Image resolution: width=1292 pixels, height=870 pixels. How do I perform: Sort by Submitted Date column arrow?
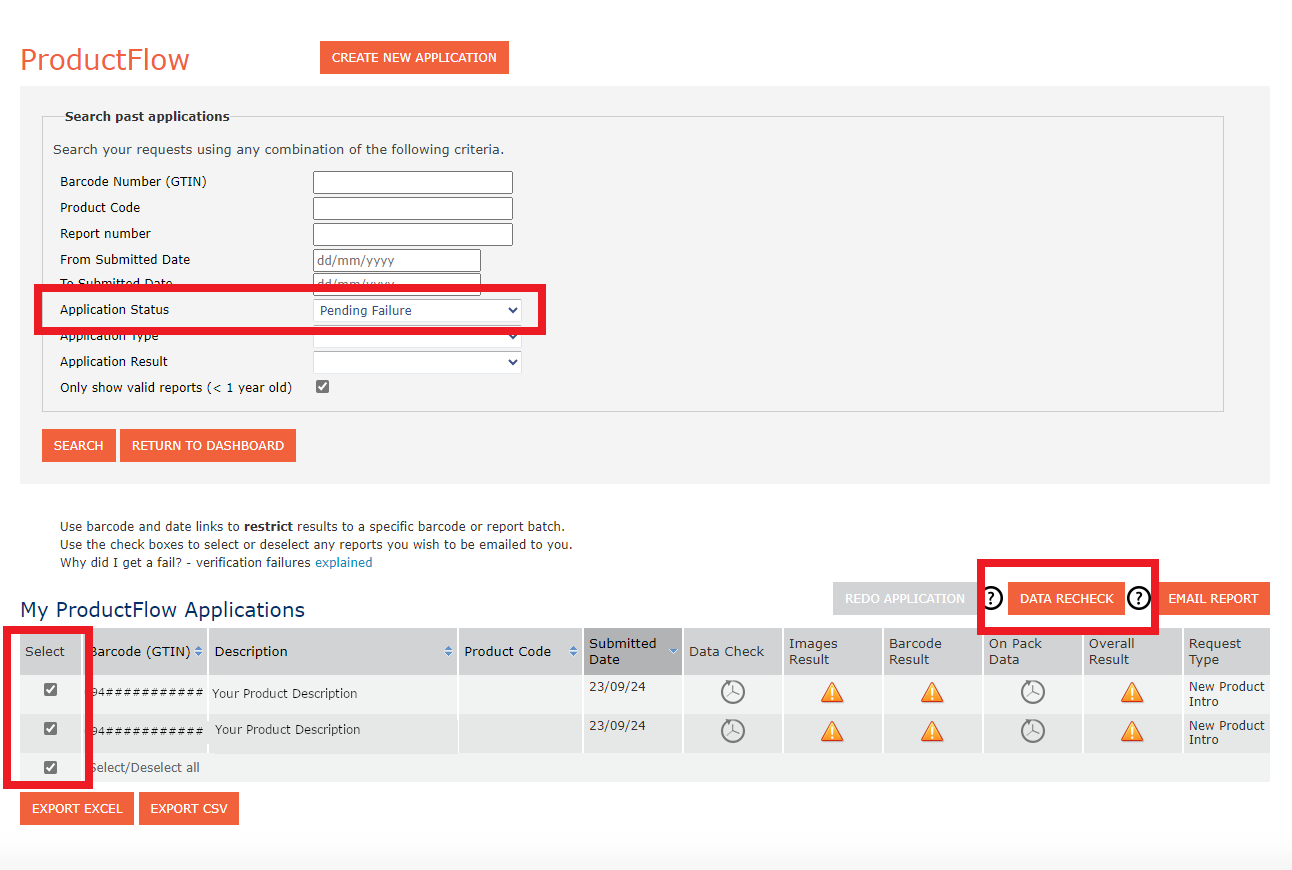pyautogui.click(x=673, y=652)
